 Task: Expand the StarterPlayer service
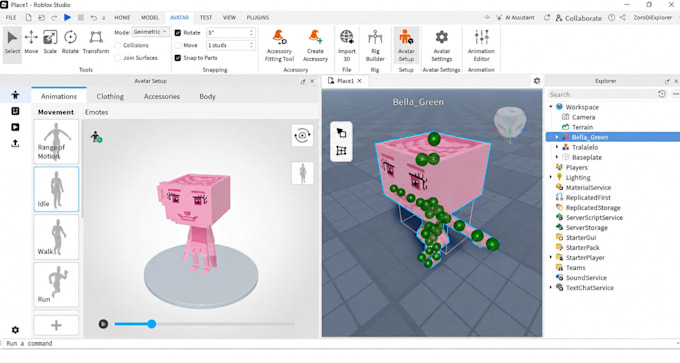(551, 258)
